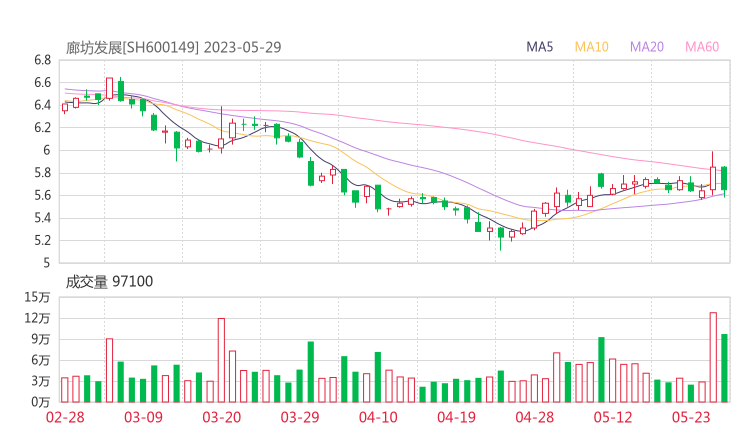
Task: Toggle the MA5 legend label
Action: click(539, 47)
